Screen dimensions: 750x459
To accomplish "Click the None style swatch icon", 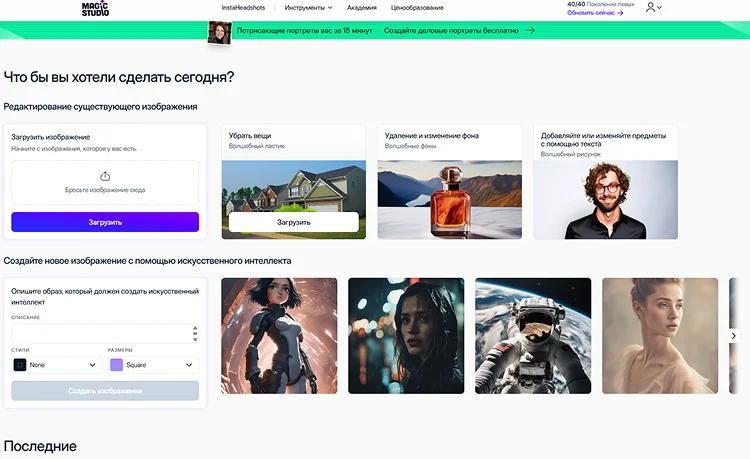I will [x=20, y=365].
